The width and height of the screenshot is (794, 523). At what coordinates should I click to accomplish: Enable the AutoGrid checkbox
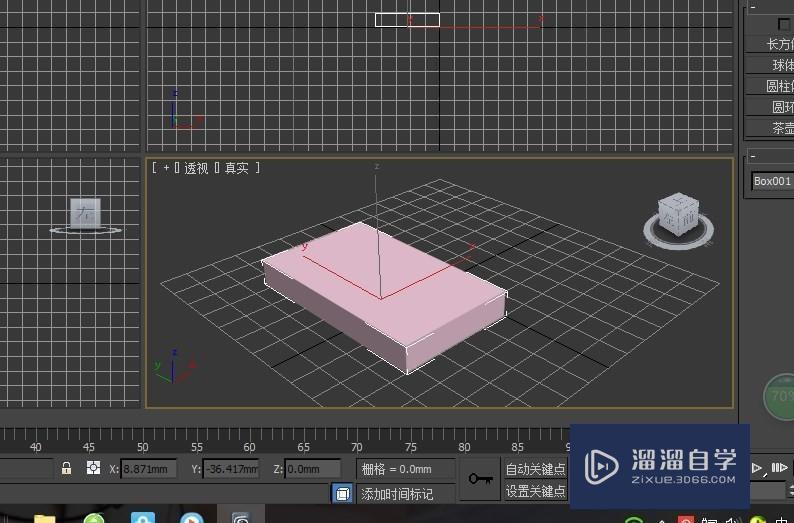click(784, 24)
